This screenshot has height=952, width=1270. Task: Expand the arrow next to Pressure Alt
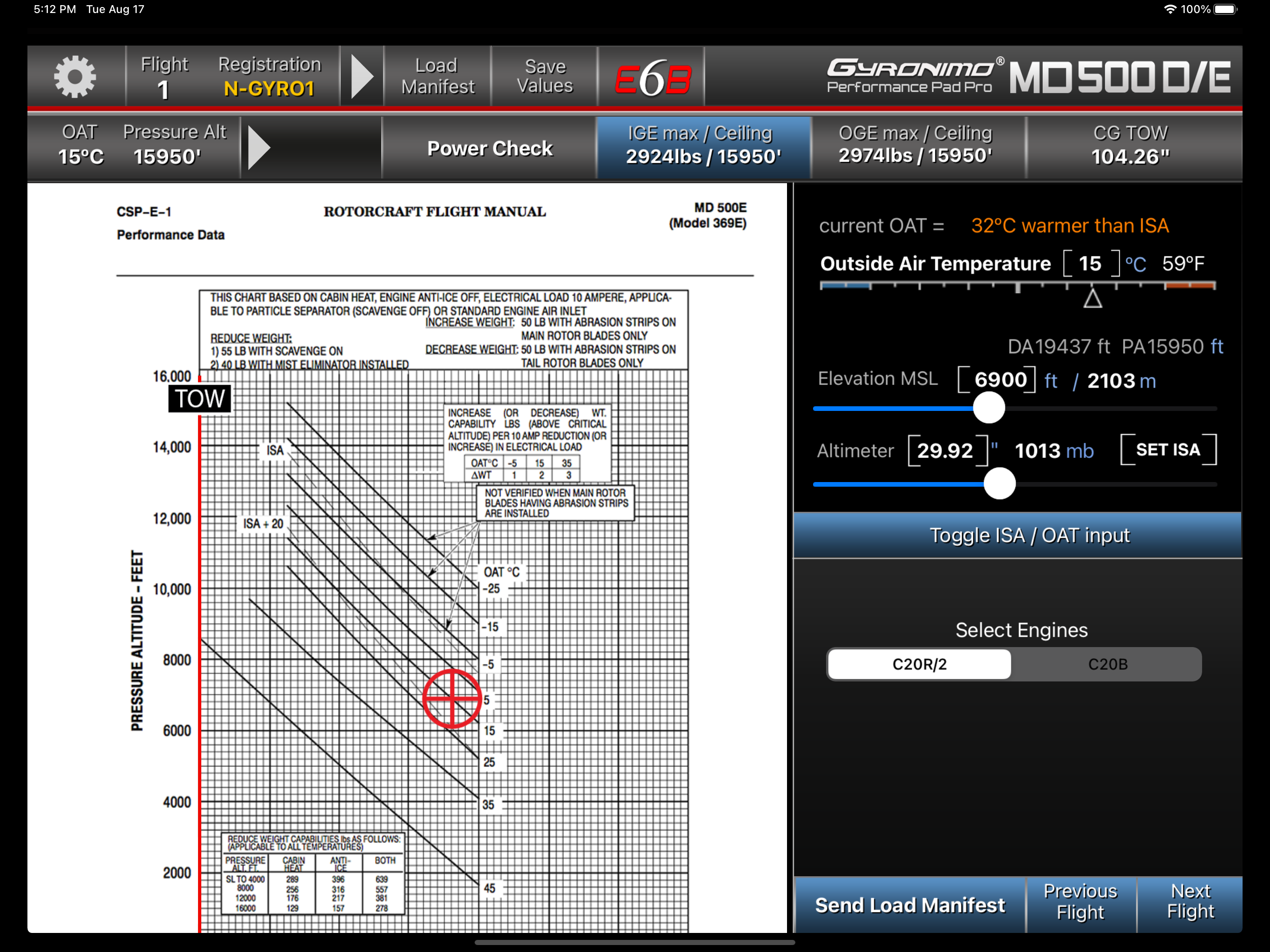tap(259, 147)
